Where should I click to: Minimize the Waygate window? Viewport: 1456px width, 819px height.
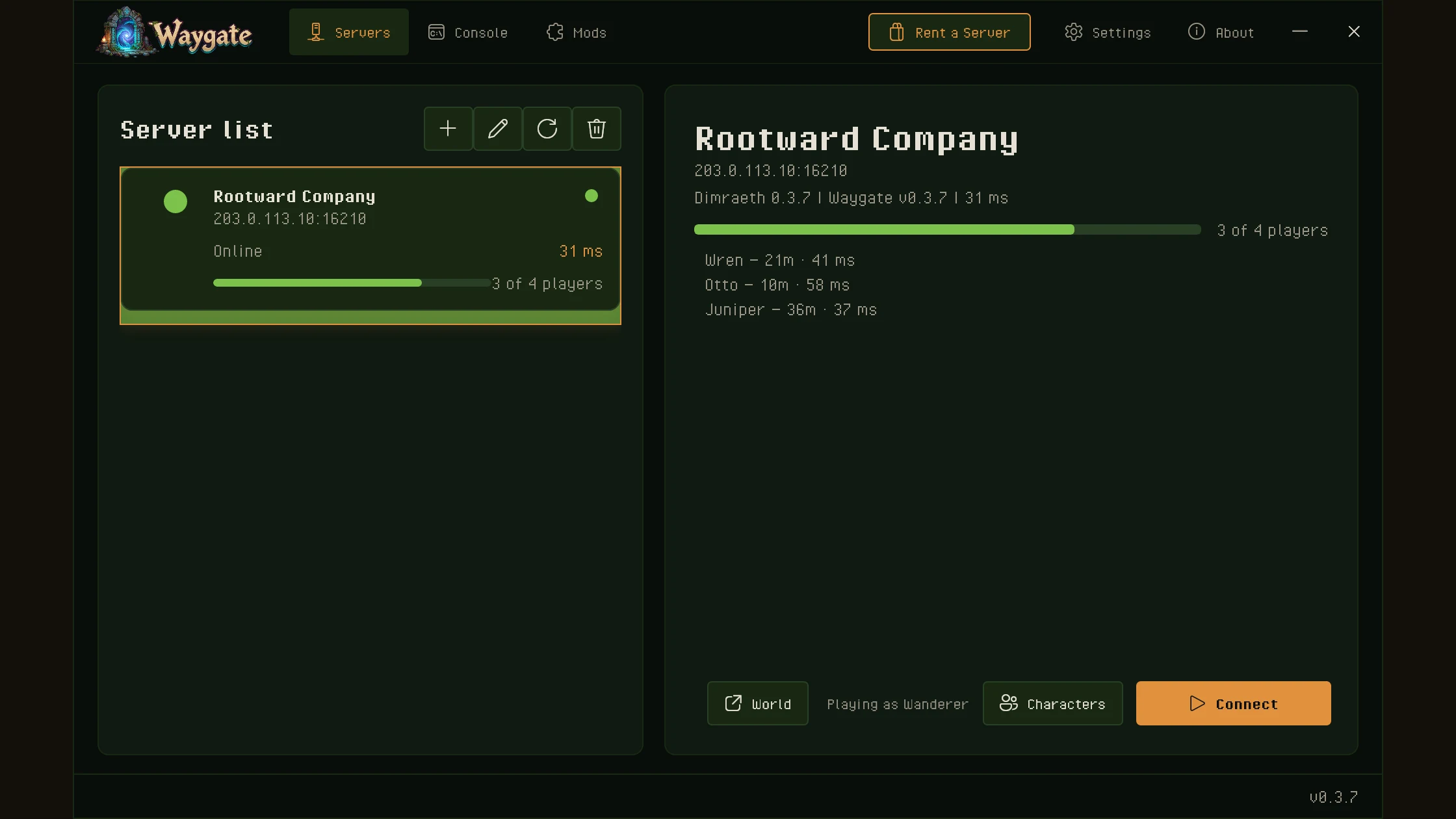[1299, 31]
